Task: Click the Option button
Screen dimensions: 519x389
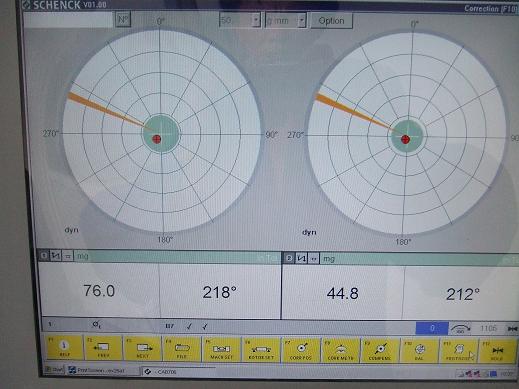Action: pyautogui.click(x=331, y=21)
